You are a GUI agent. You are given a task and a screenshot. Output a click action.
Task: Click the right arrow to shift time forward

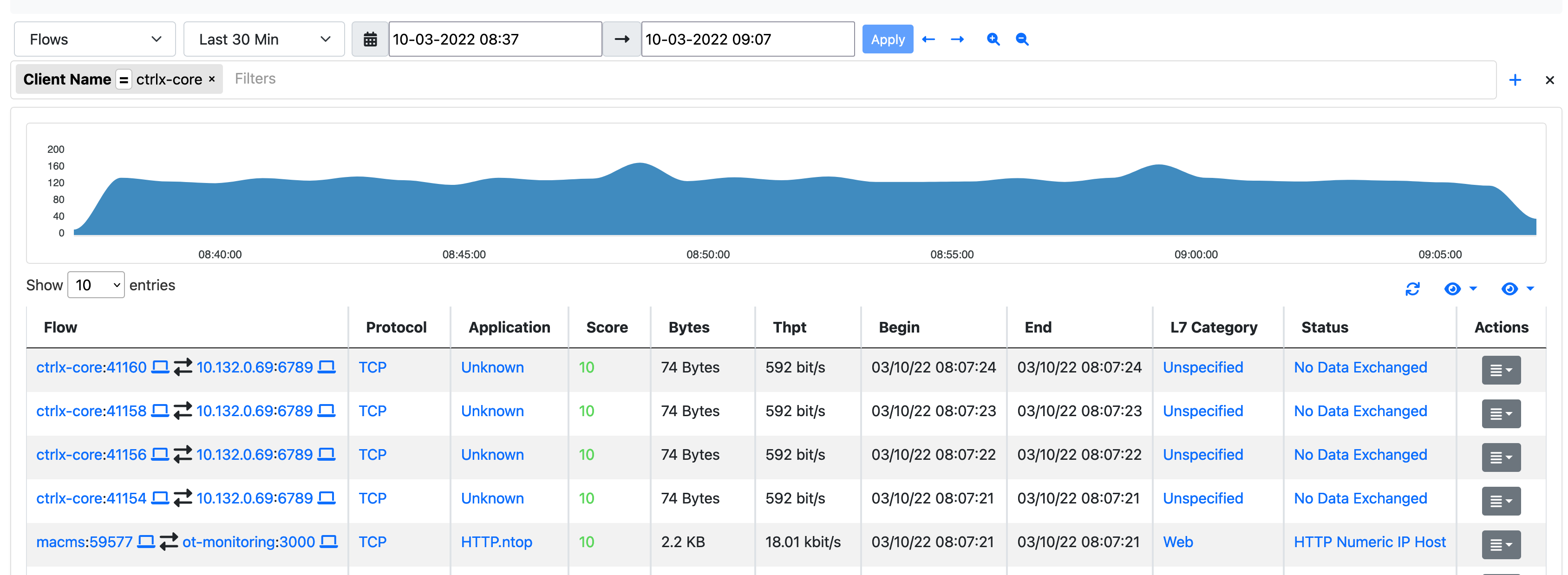958,39
